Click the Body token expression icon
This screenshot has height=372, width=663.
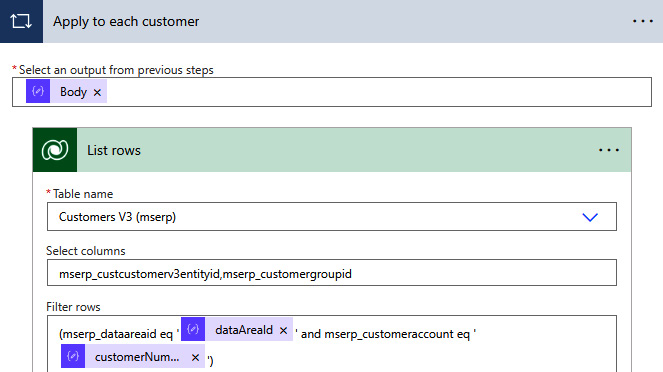point(38,91)
